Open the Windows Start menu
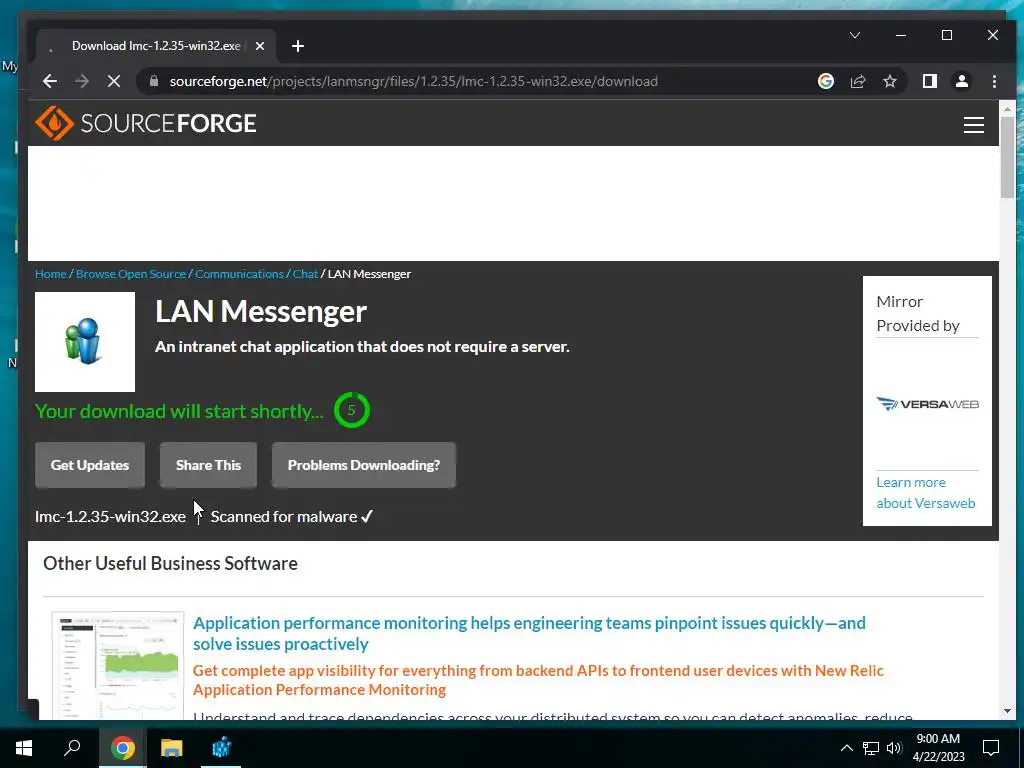1024x768 pixels. 24,748
